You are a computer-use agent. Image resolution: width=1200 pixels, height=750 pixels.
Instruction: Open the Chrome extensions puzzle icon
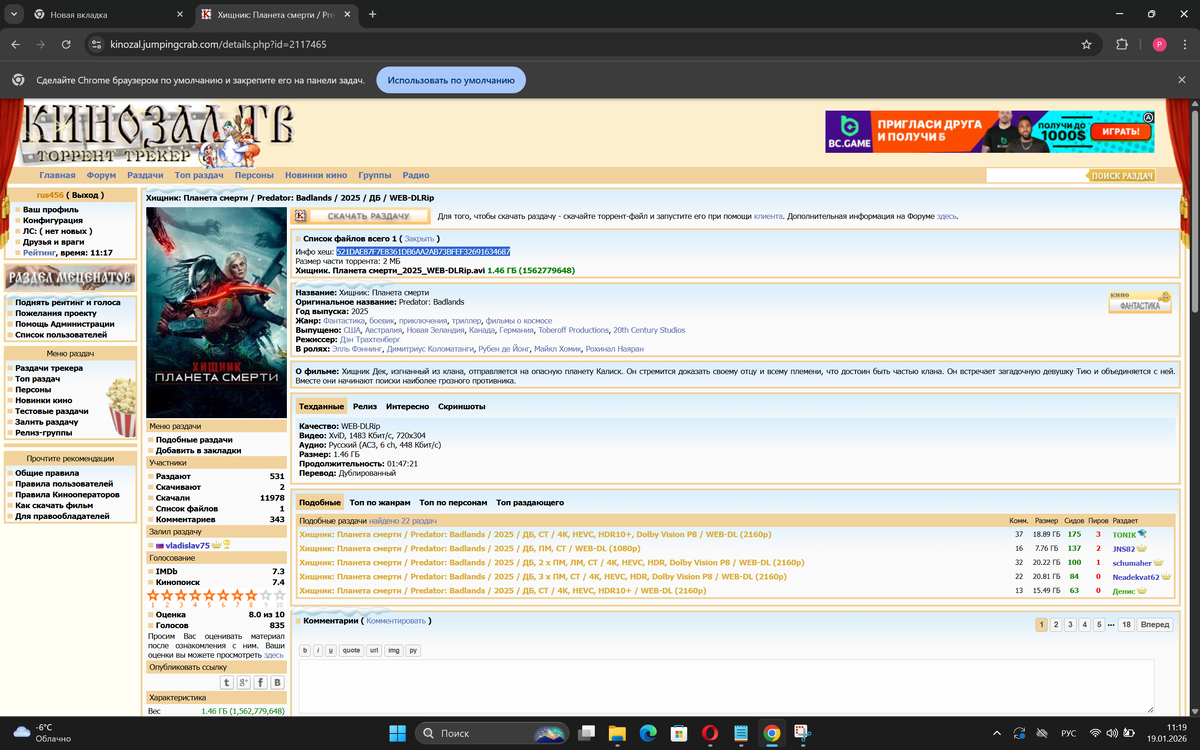1122,45
